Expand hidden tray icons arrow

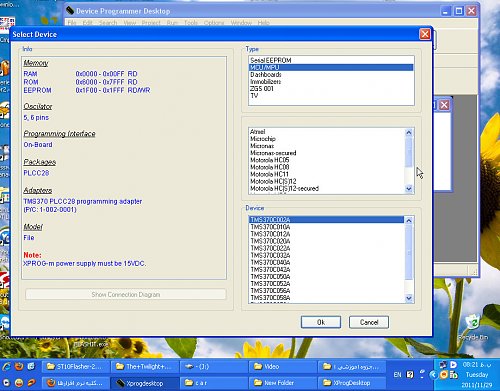433,375
